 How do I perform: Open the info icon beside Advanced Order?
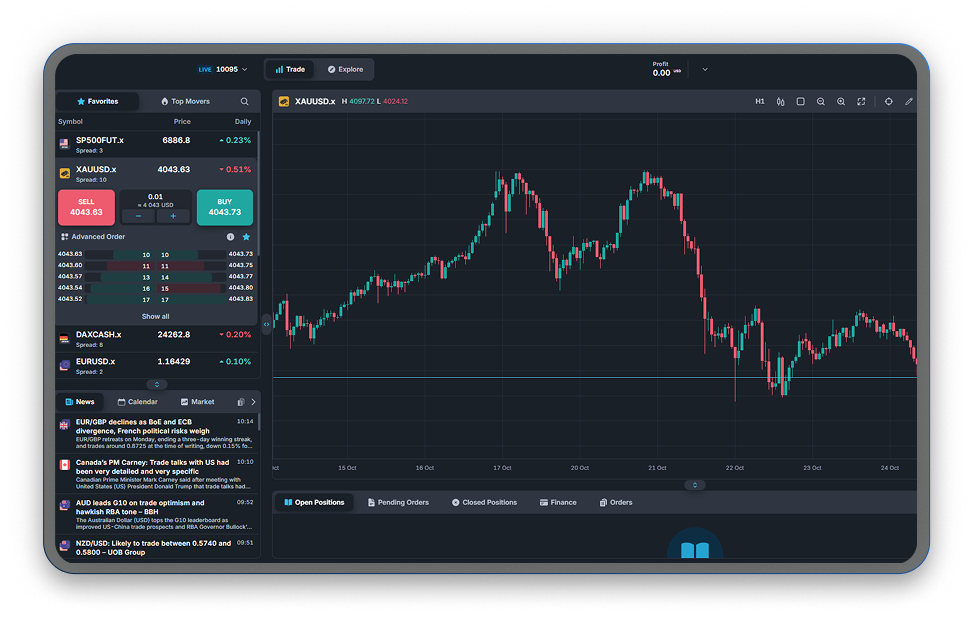(x=230, y=237)
